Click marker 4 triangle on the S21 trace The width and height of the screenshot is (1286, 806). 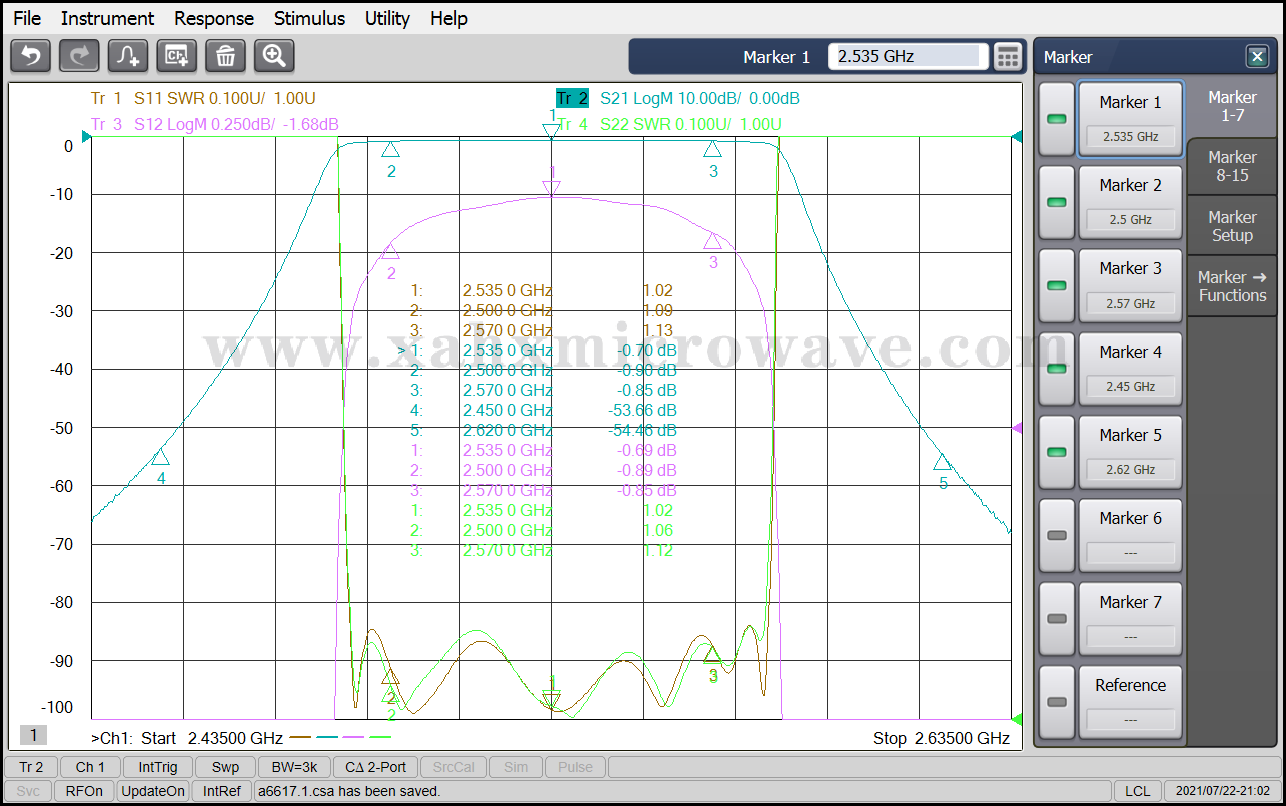(x=160, y=458)
